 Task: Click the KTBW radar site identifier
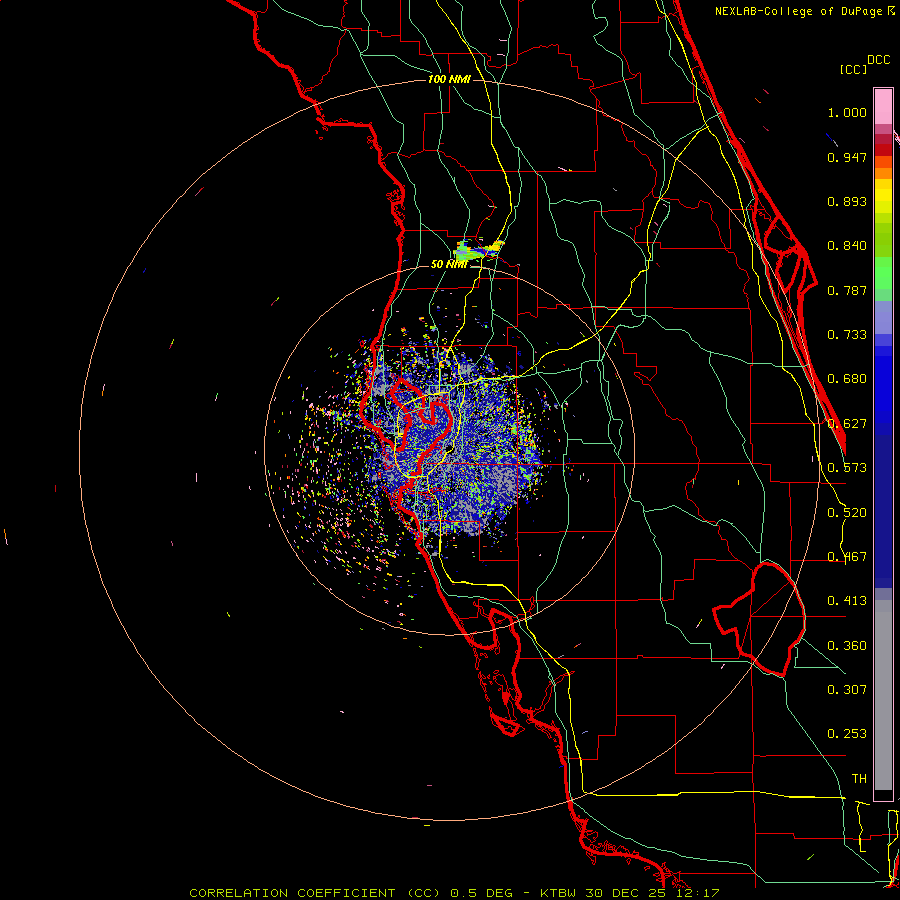pos(560,893)
